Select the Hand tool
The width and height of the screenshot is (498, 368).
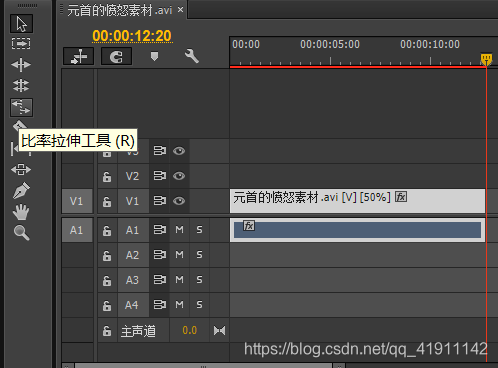coord(21,212)
